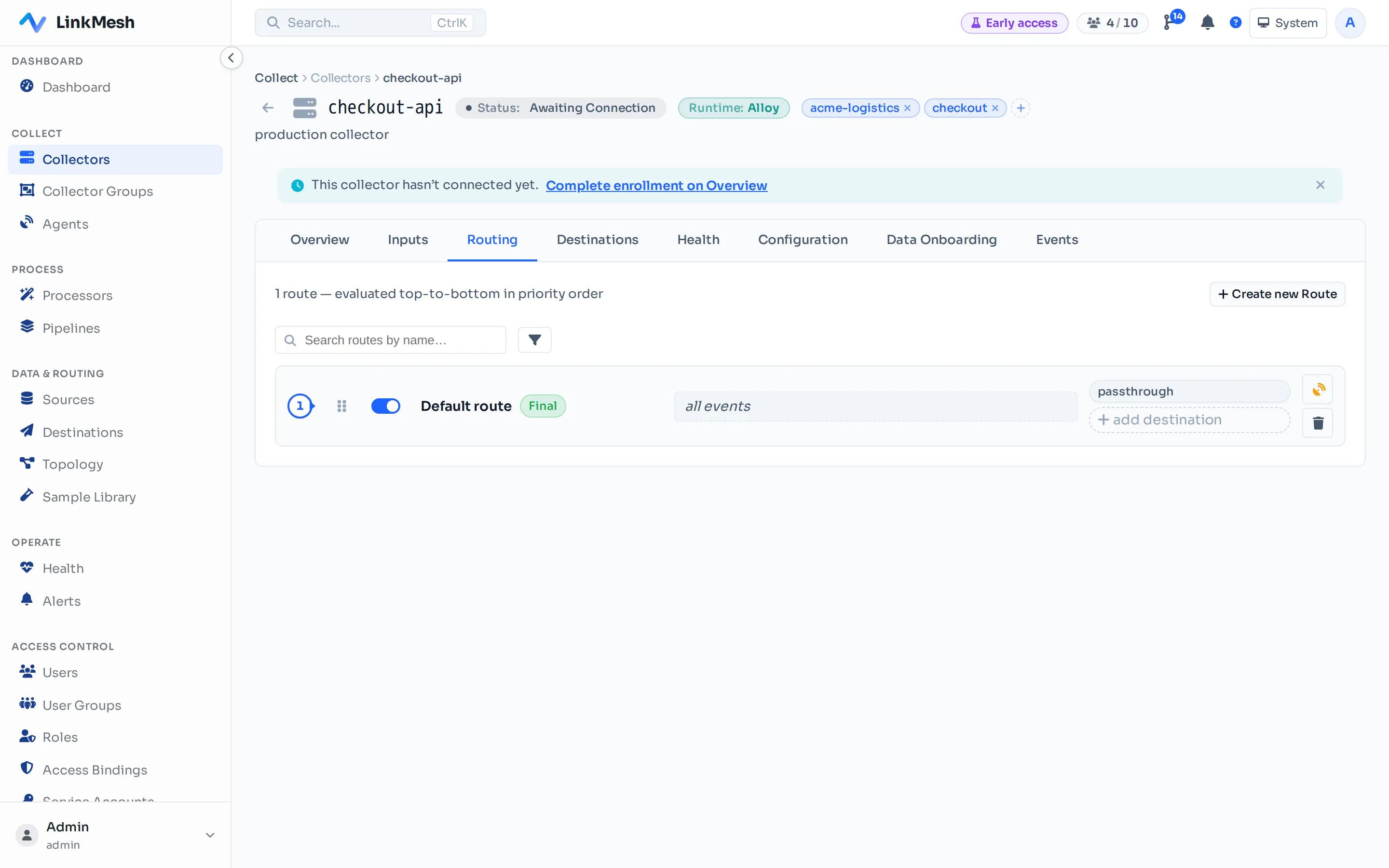Open Processors in the sidebar
The height and width of the screenshot is (868, 1389).
[x=115, y=296]
